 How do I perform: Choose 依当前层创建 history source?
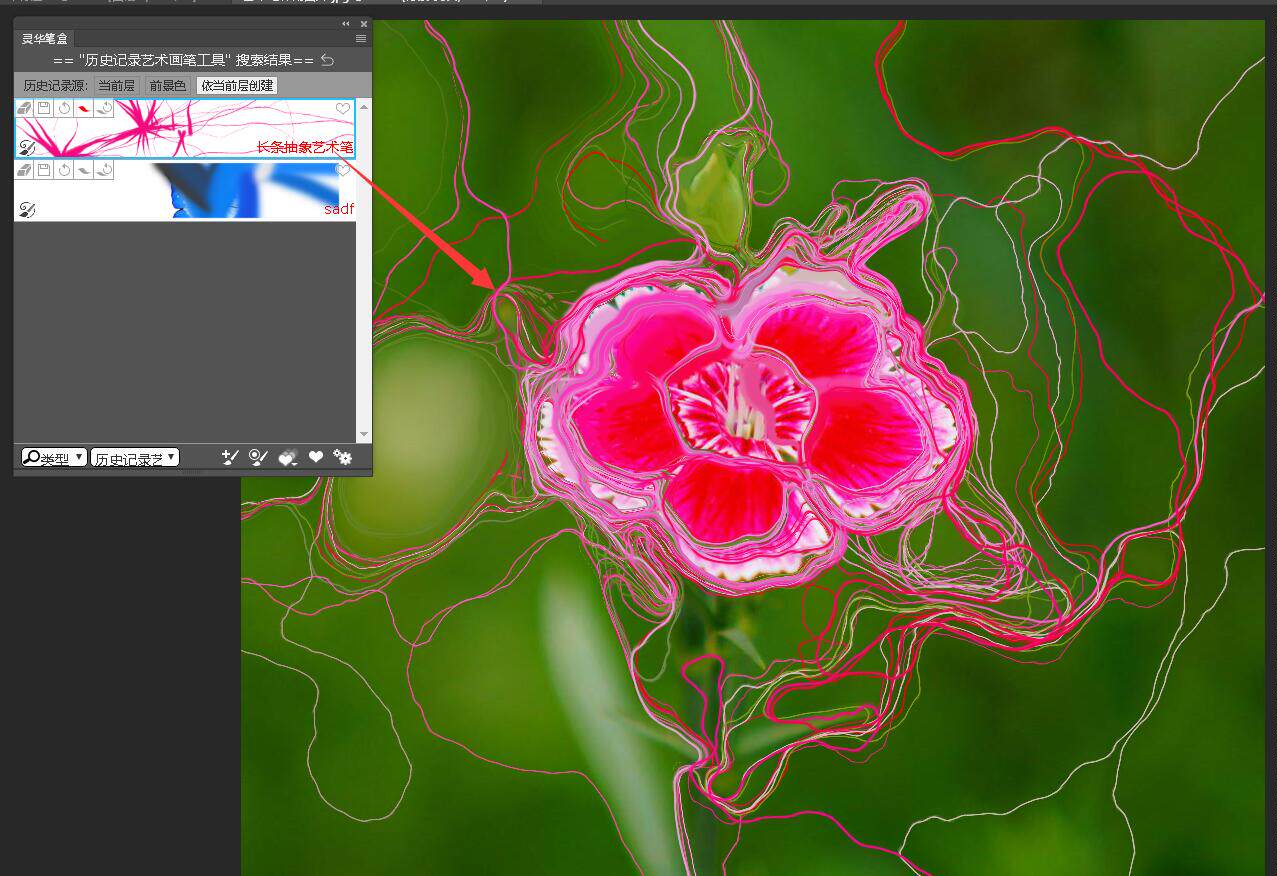click(x=237, y=86)
